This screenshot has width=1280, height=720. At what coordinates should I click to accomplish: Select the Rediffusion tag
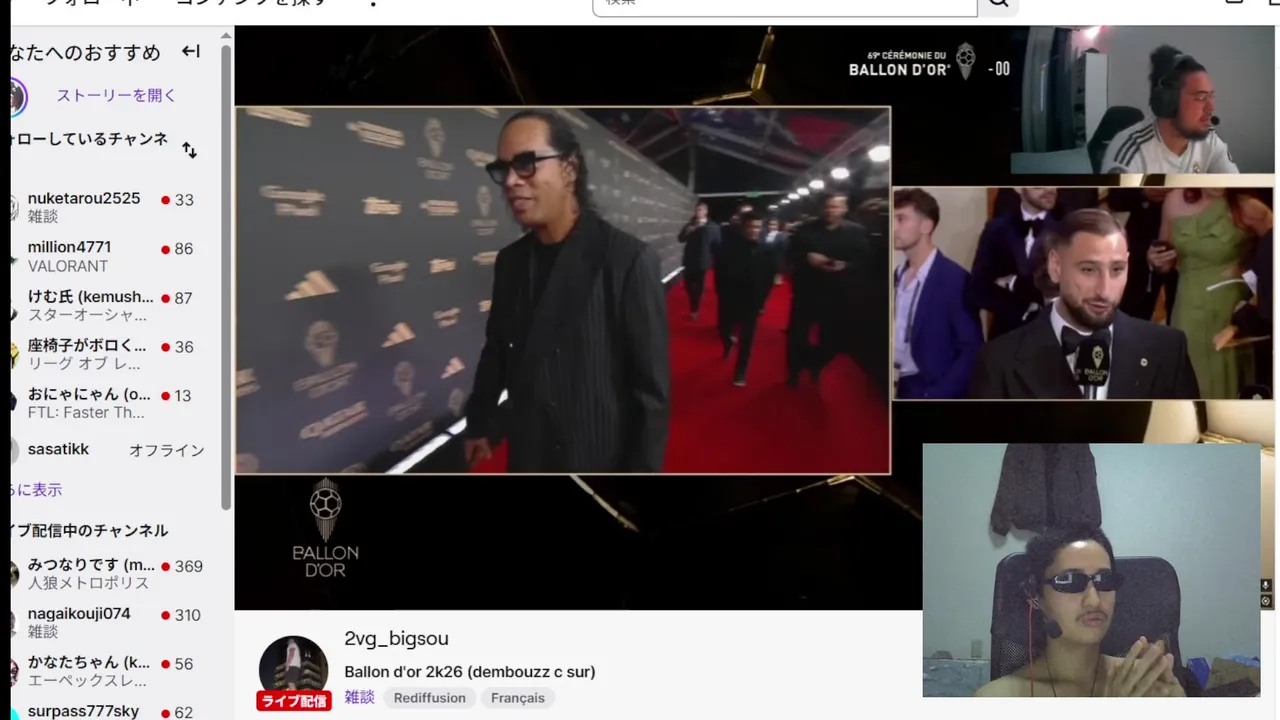(429, 698)
